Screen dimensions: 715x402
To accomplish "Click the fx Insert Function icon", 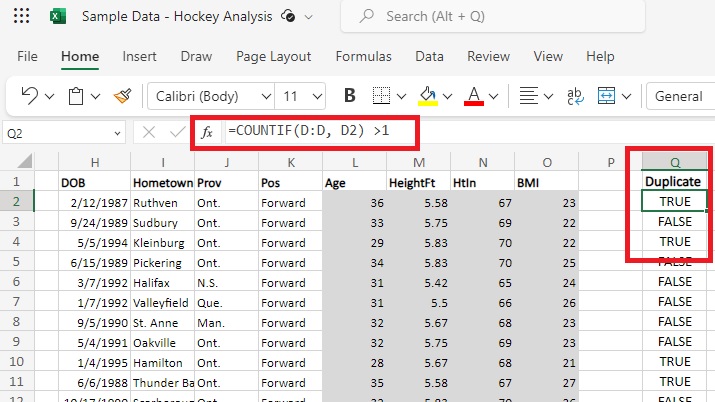I will 207,133.
